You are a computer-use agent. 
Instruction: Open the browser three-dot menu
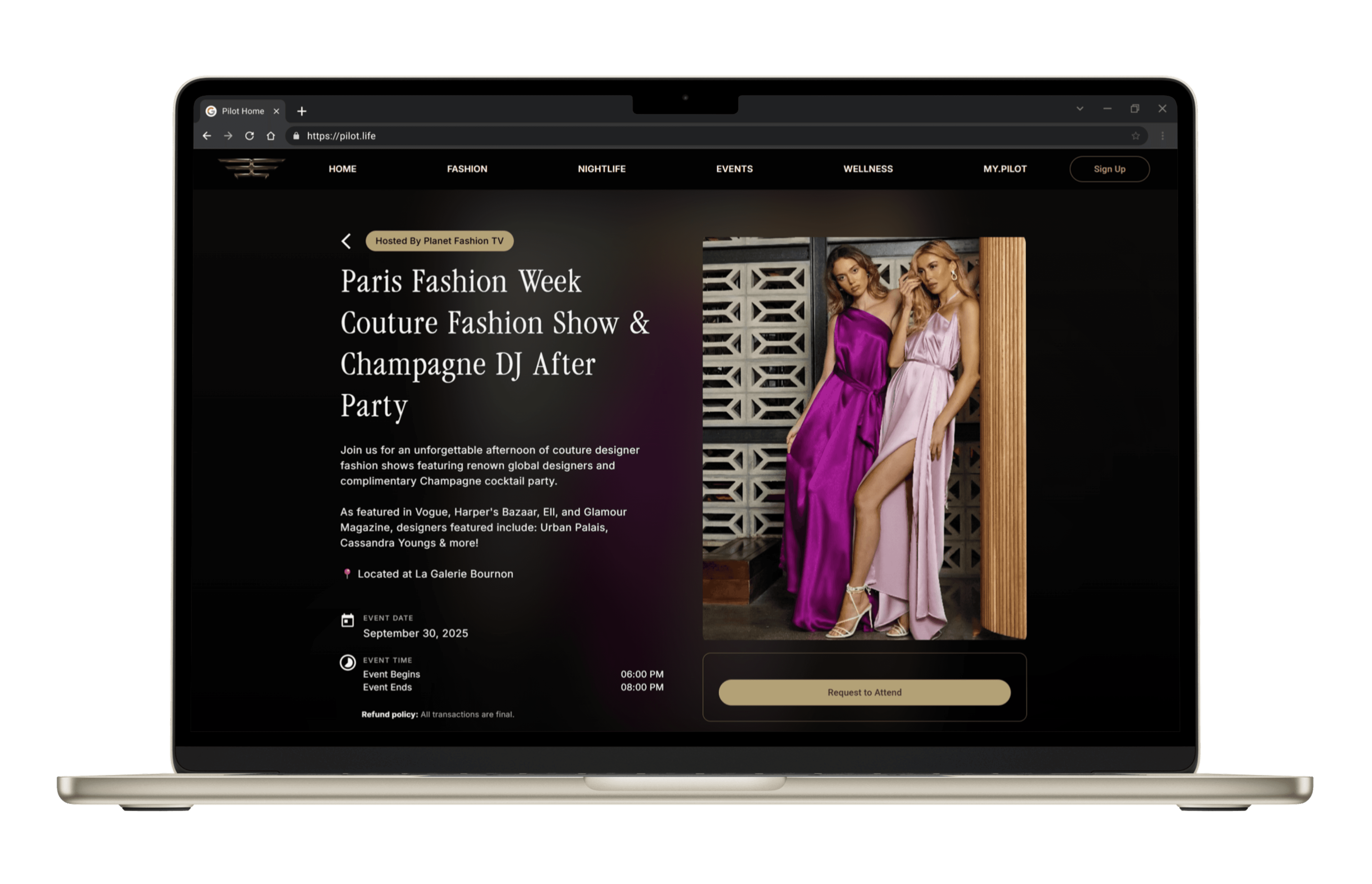(x=1162, y=136)
